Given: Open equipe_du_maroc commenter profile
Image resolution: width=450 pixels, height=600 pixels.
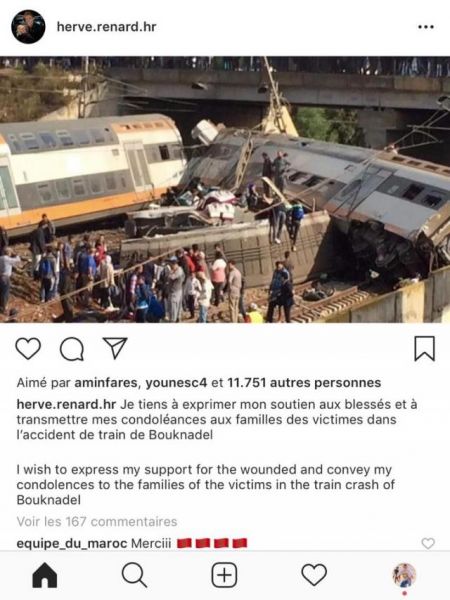Looking at the screenshot, I should [x=72, y=543].
